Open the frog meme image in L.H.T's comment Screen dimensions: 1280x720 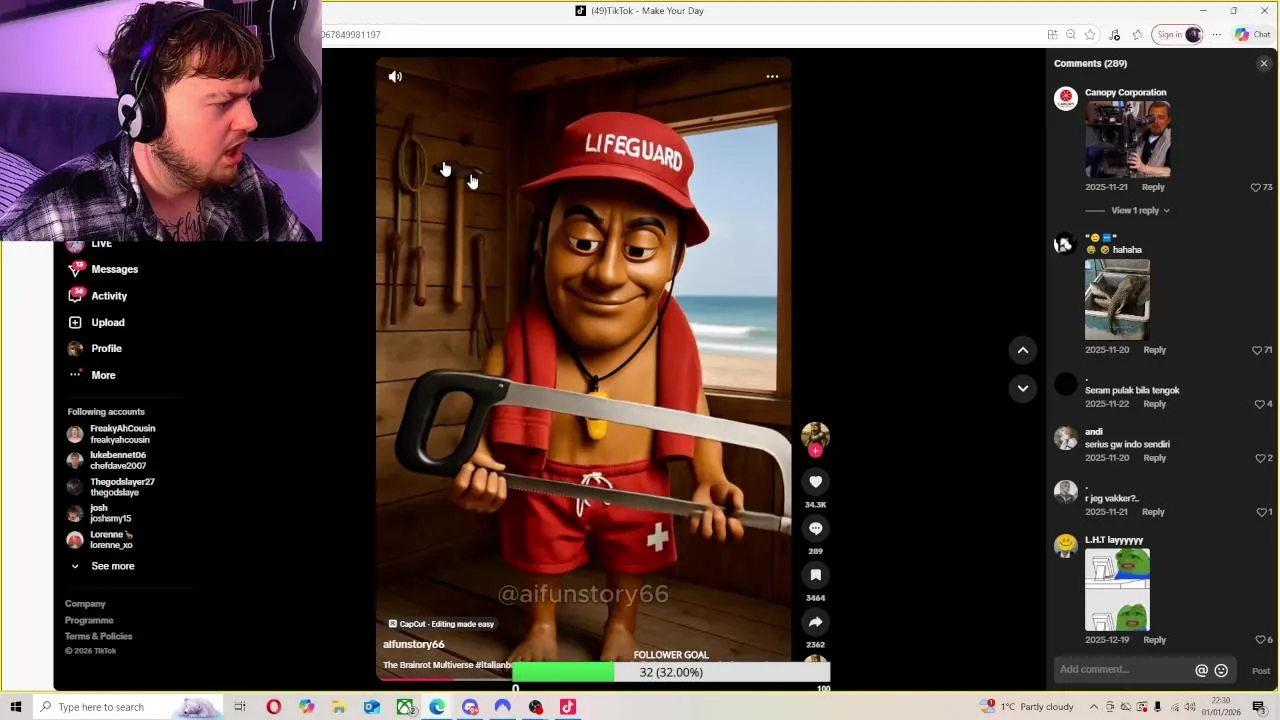click(1117, 589)
